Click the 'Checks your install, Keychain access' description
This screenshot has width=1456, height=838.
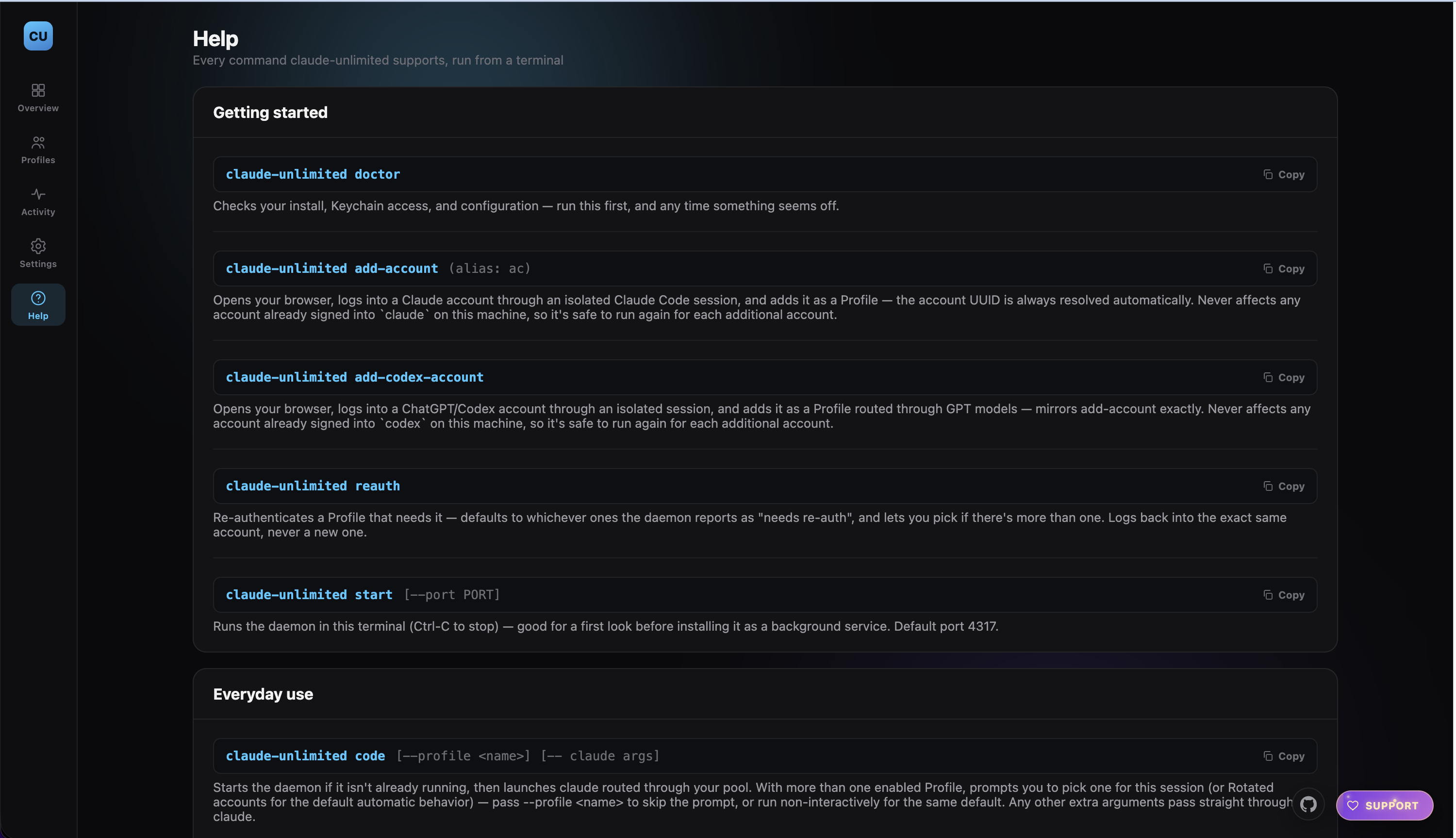pos(526,205)
